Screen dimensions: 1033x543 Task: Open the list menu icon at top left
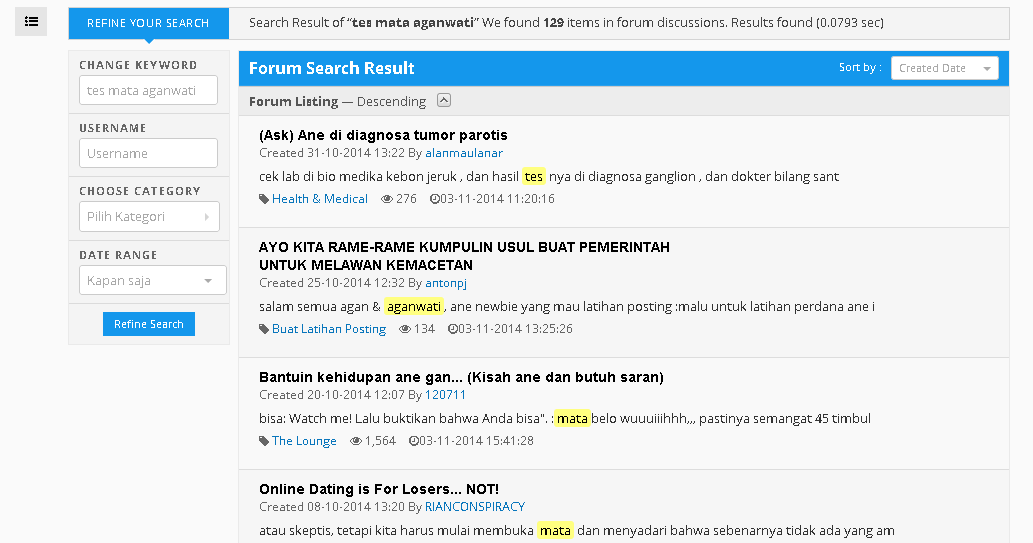31,22
